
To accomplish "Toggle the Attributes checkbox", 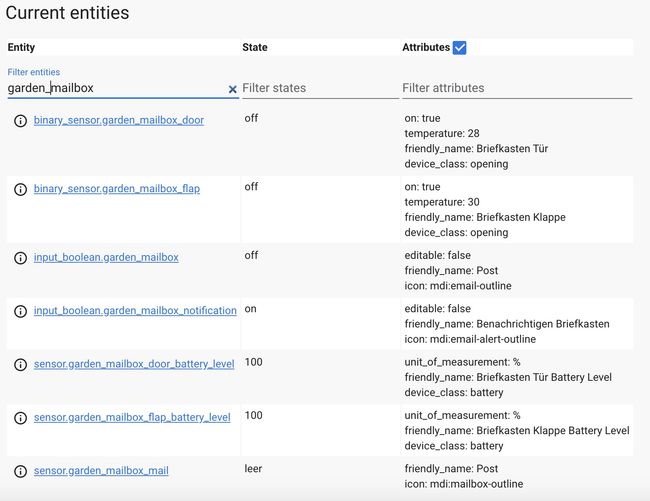I will [x=459, y=48].
